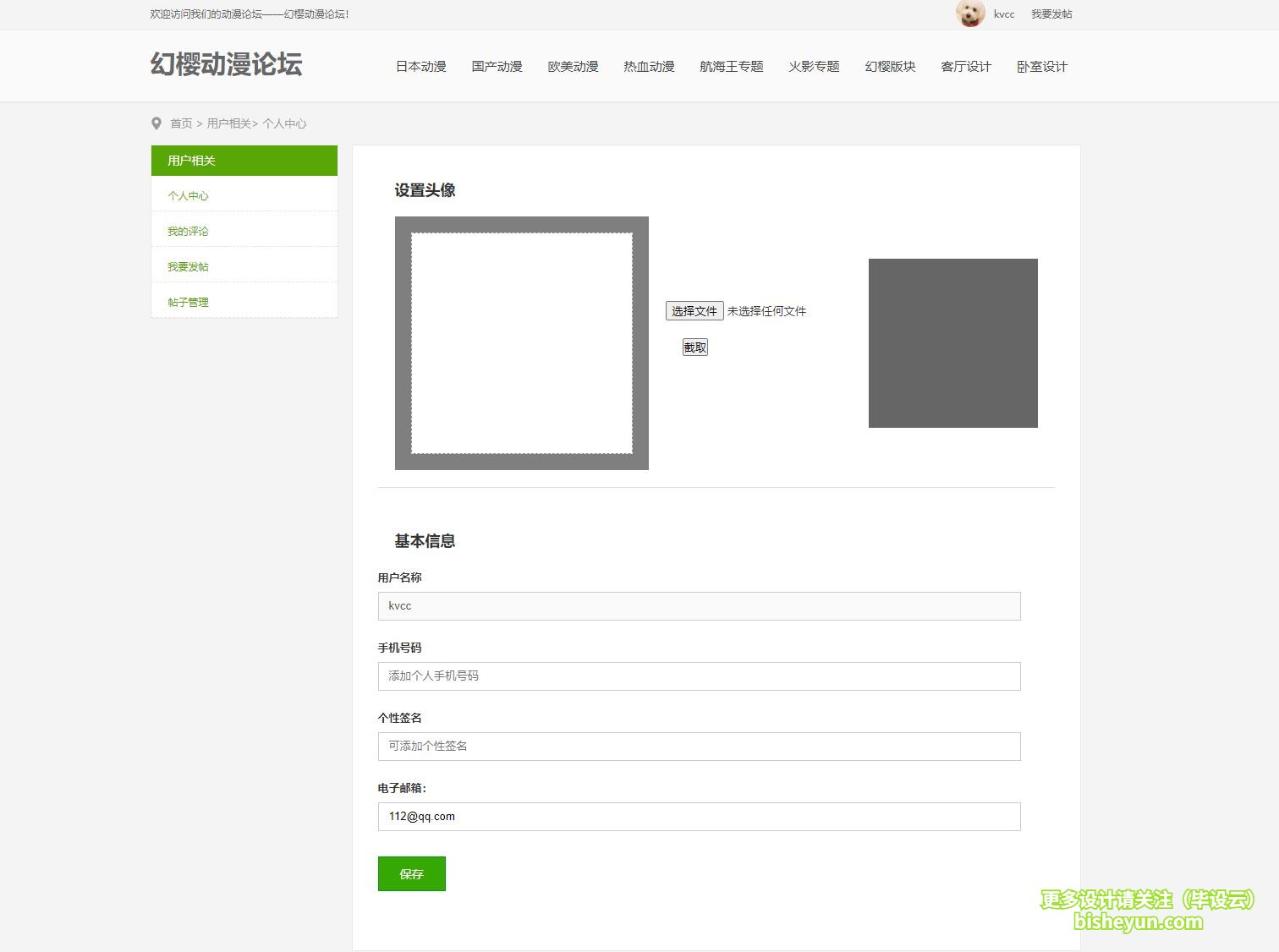This screenshot has height=952, width=1279.
Task: Open the 日本动漫 navigation menu
Action: [x=421, y=67]
